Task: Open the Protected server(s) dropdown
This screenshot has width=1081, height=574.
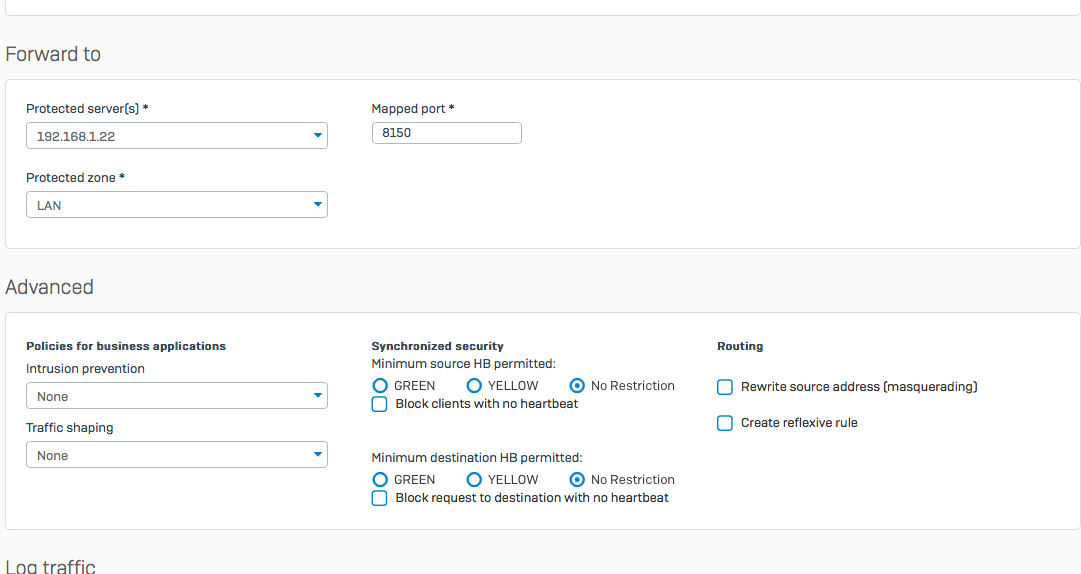Action: 176,135
